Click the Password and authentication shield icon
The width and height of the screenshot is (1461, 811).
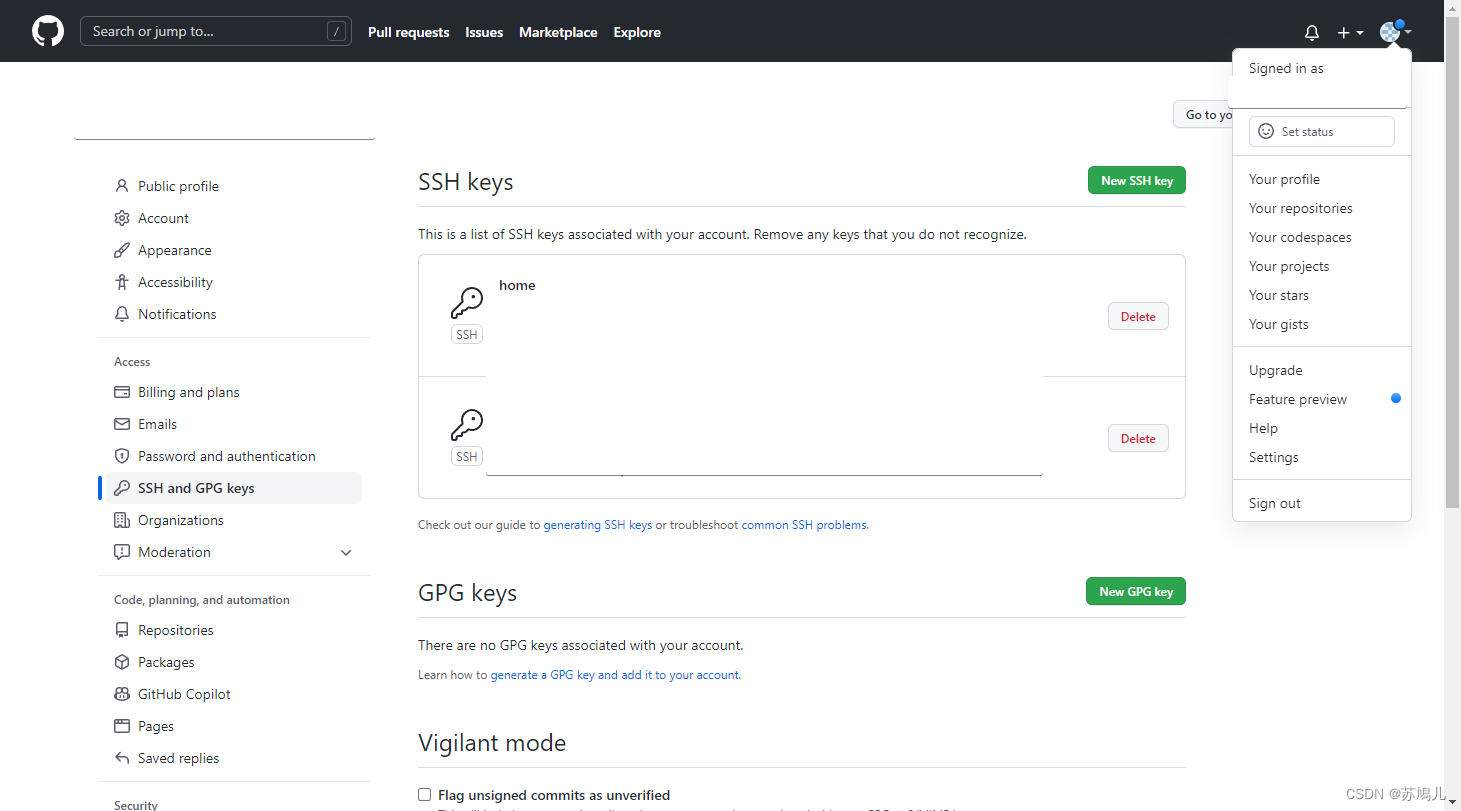[122, 456]
